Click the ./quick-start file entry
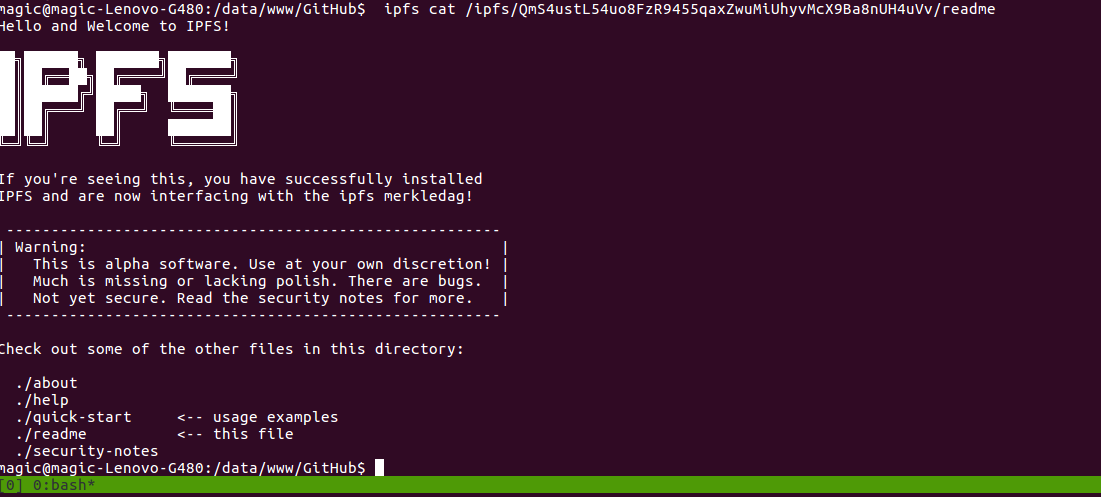 point(73,417)
